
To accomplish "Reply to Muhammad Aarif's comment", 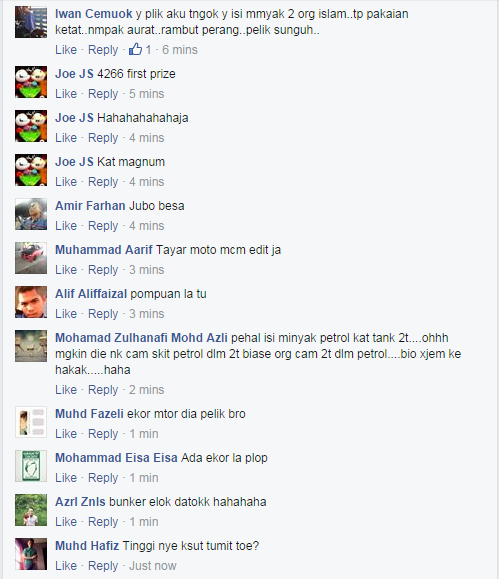I will pyautogui.click(x=103, y=270).
